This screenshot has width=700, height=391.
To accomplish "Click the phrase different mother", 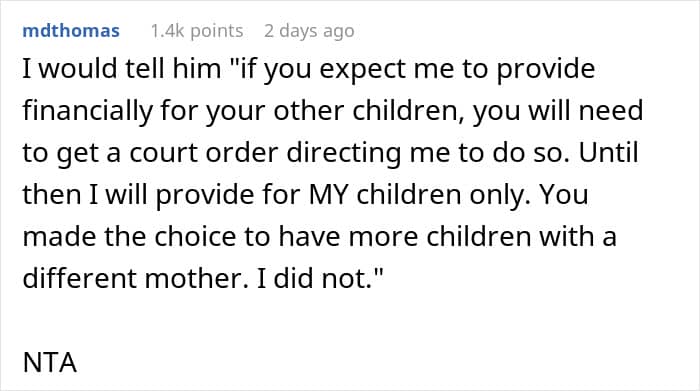I will [x=135, y=279].
